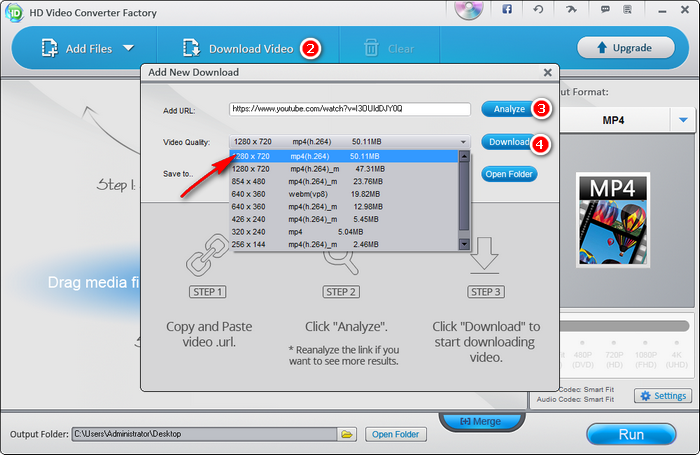Browse output folder with yellow folder icon
Viewport: 700px width, 455px height.
tap(346, 434)
